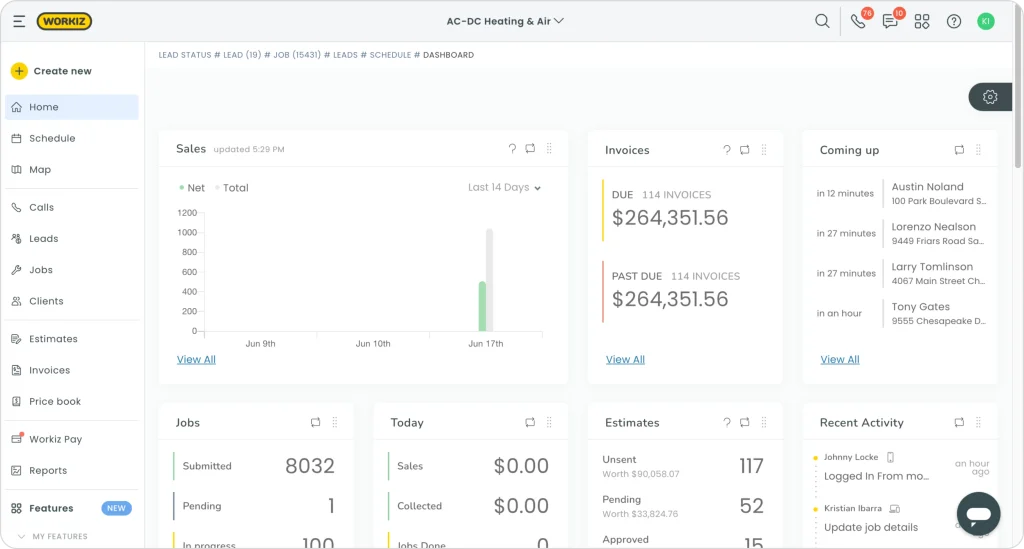1024x549 pixels.
Task: Toggle the Total series legend in chart
Action: tap(232, 188)
